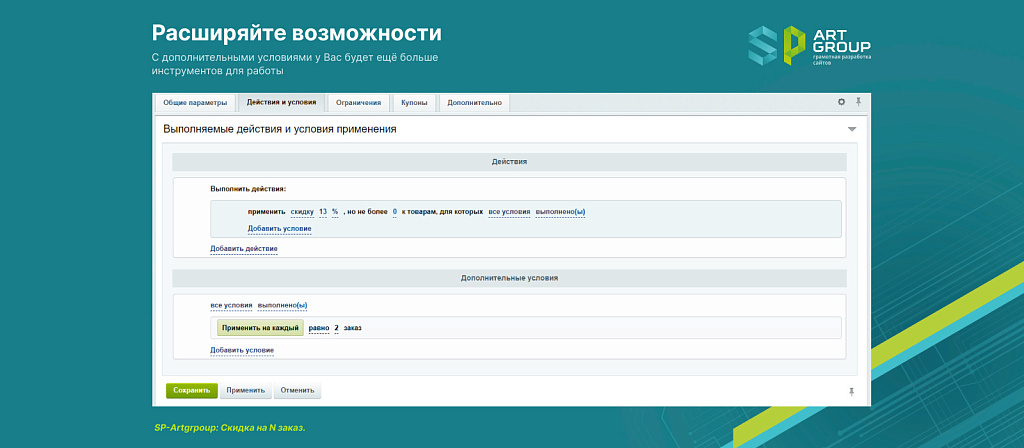1024x448 pixels.
Task: Open the 'равно' comparison dropdown
Action: pyautogui.click(x=318, y=328)
